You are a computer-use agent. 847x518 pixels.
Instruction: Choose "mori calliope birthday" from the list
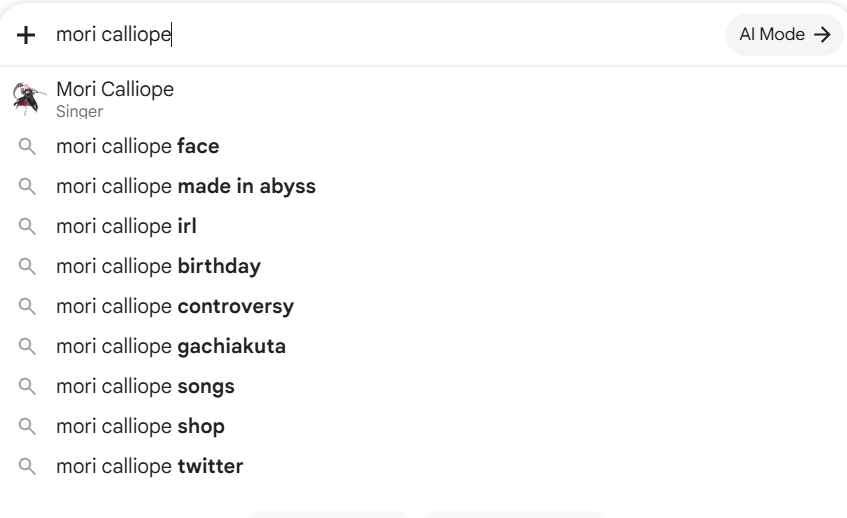(x=424, y=266)
